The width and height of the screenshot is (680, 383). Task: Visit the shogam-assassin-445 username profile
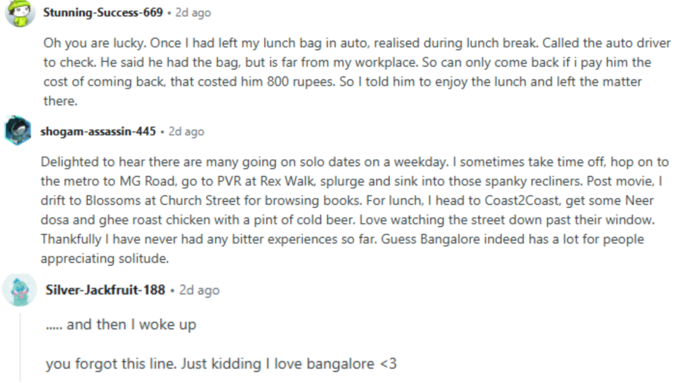[x=98, y=131]
